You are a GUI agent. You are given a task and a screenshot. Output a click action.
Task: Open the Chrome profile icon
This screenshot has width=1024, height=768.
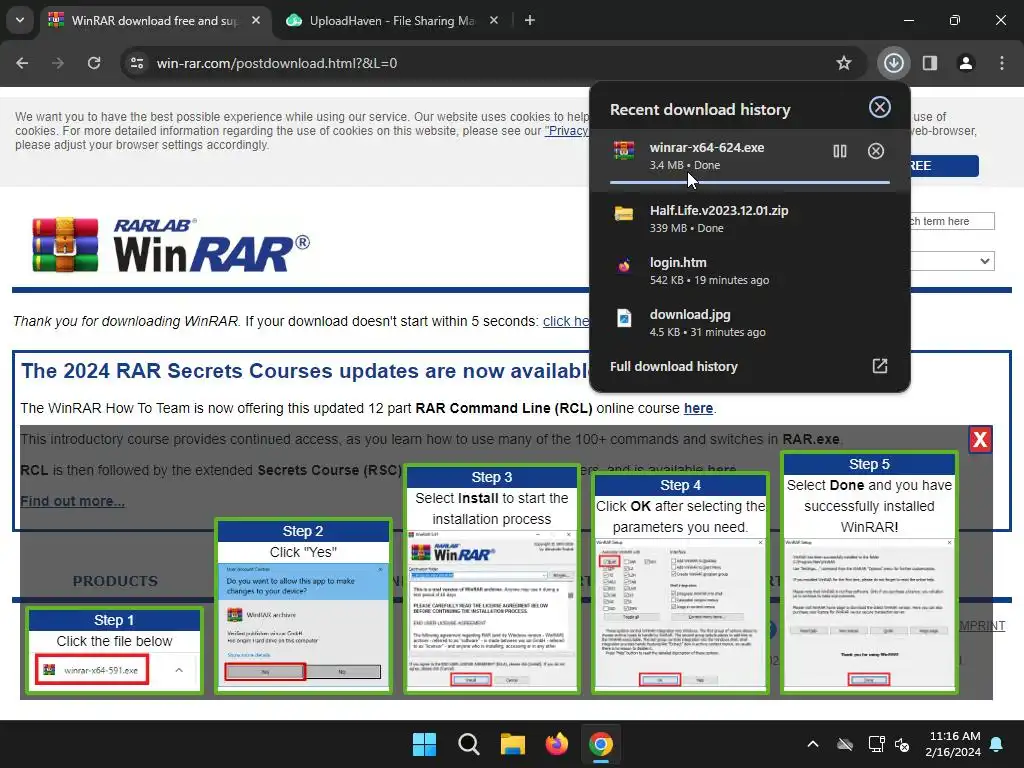click(x=966, y=63)
